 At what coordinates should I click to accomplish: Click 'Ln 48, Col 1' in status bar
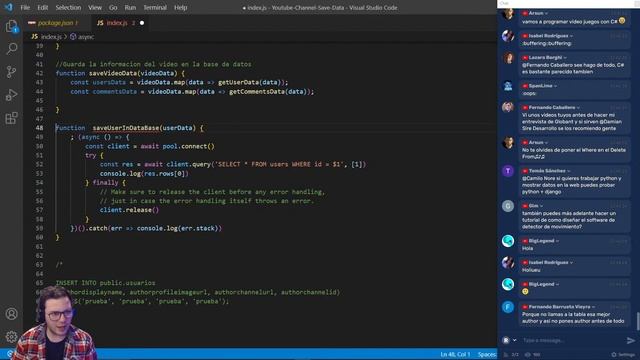tap(455, 354)
